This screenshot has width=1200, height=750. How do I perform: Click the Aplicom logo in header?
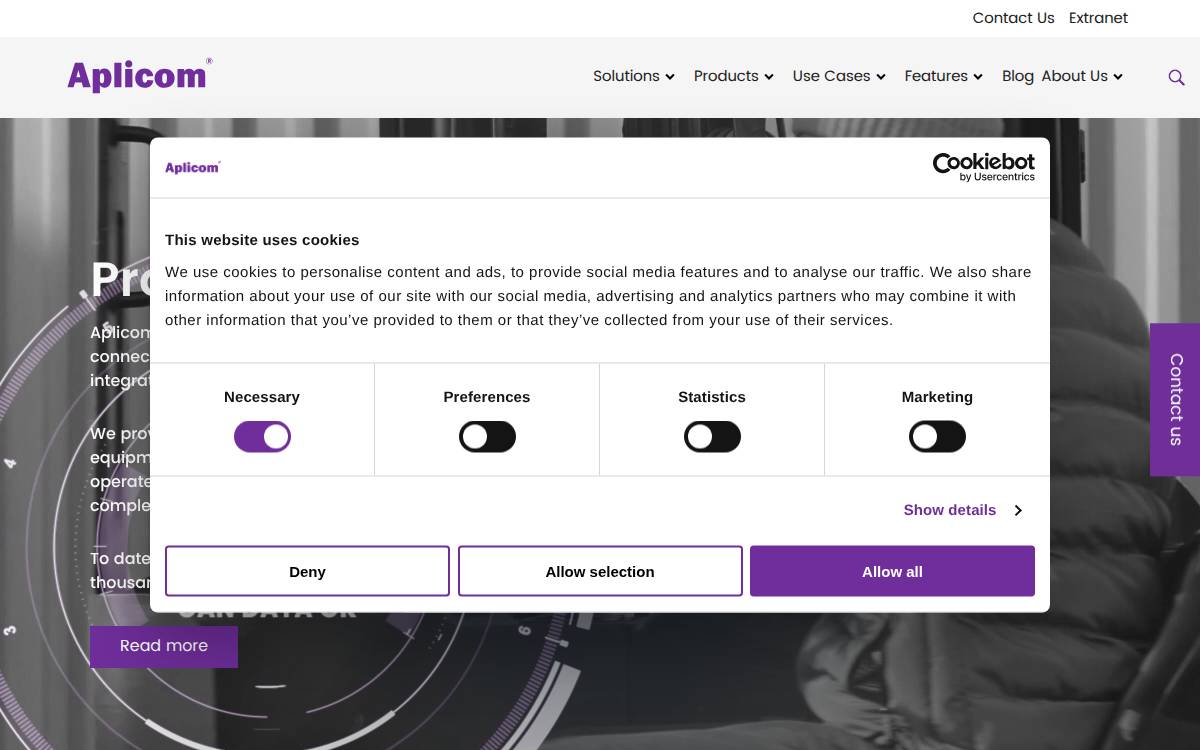coord(139,75)
